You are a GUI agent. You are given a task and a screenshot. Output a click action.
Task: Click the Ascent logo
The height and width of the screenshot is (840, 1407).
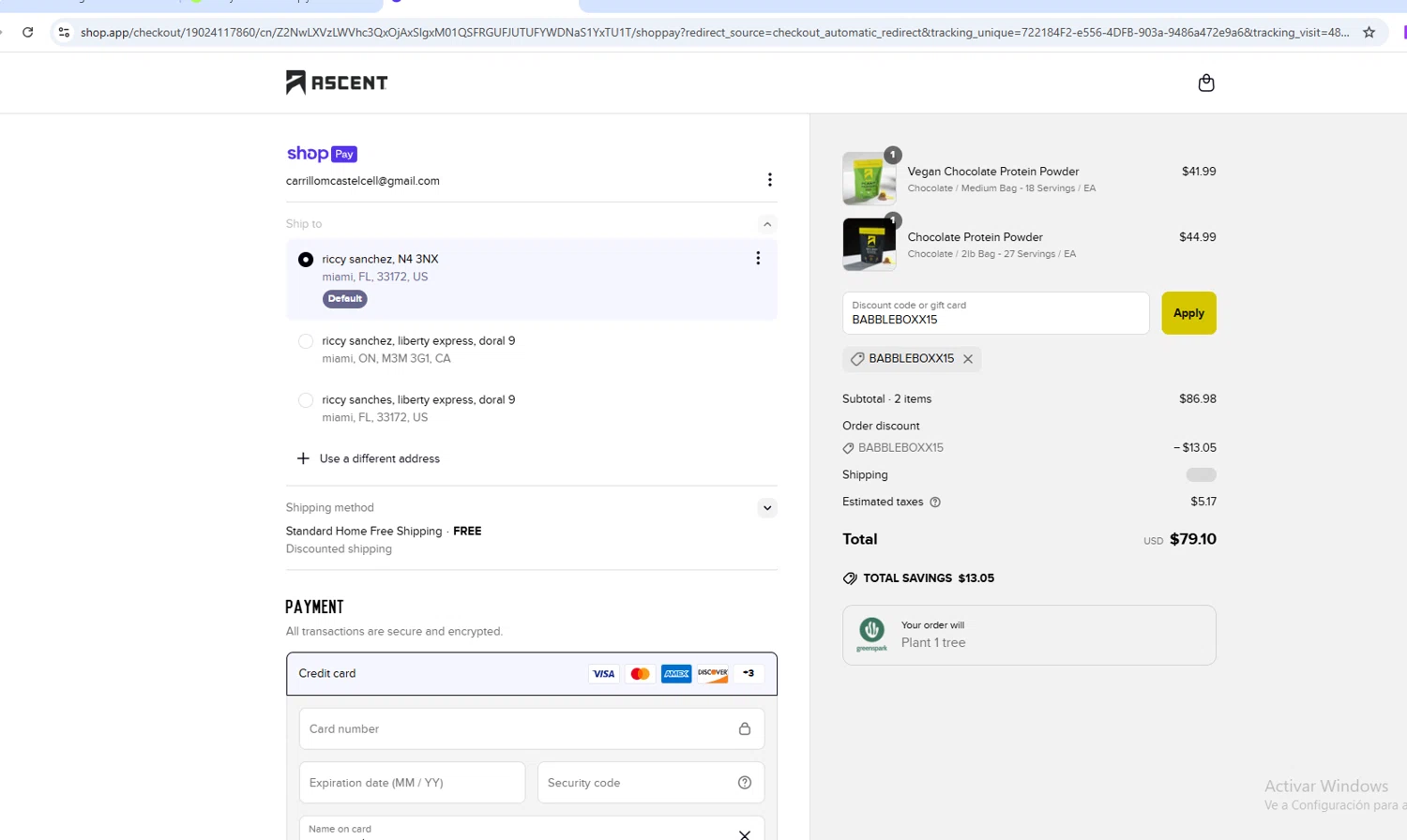point(337,82)
